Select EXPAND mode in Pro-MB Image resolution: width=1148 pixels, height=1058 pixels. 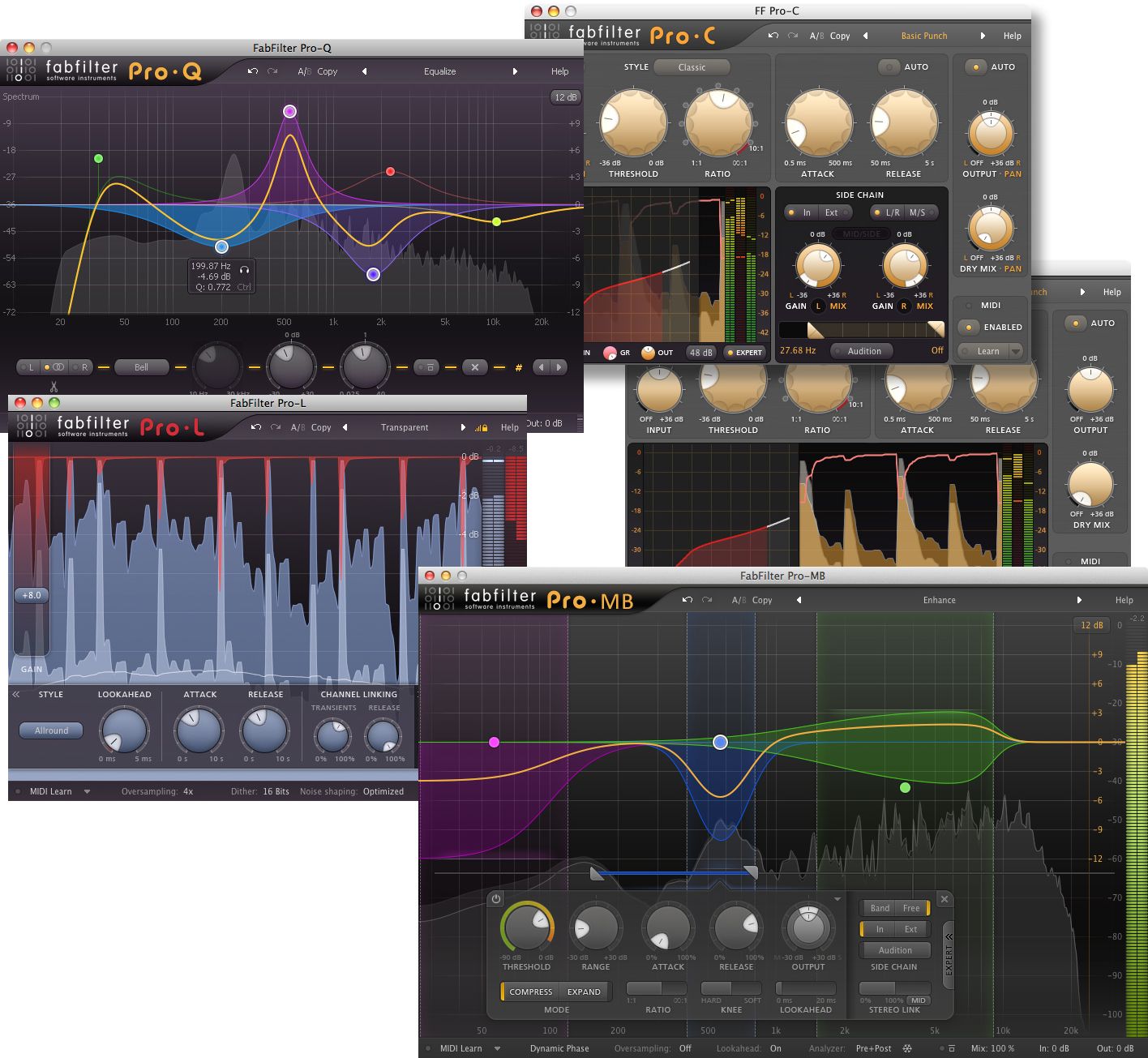tap(584, 992)
